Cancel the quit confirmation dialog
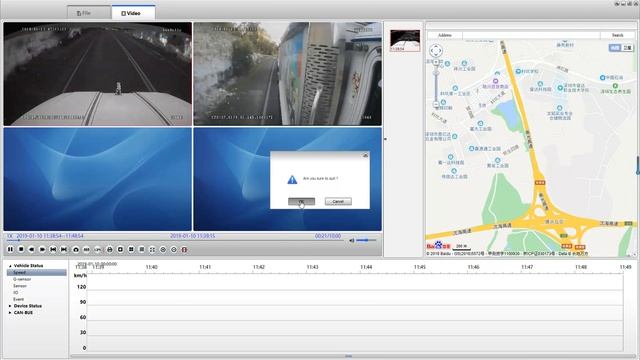Screen dimensions: 640x360 click(338, 202)
